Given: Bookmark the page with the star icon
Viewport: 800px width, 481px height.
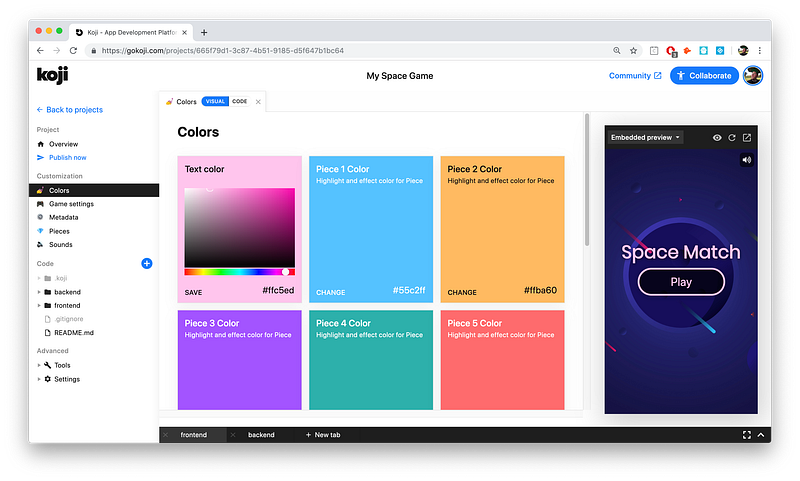Looking at the screenshot, I should (633, 50).
